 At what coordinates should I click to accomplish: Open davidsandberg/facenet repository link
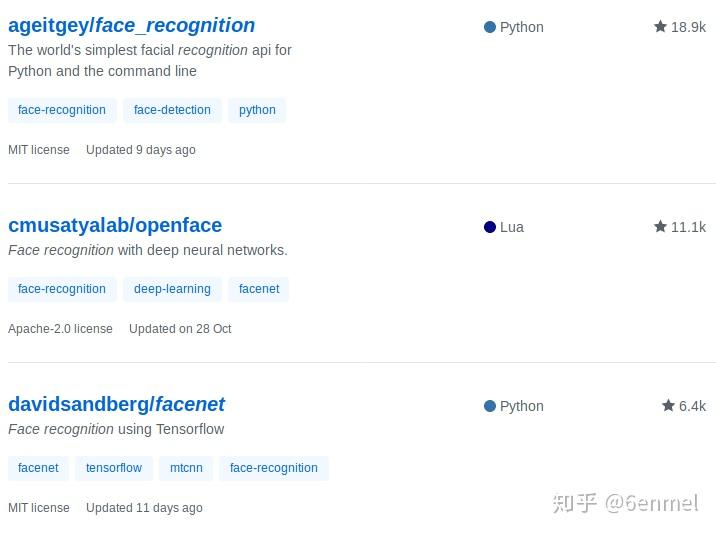pos(116,404)
